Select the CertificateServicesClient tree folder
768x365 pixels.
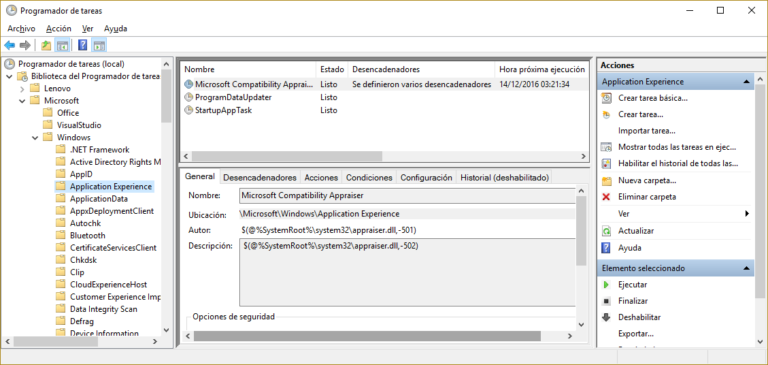[x=113, y=248]
